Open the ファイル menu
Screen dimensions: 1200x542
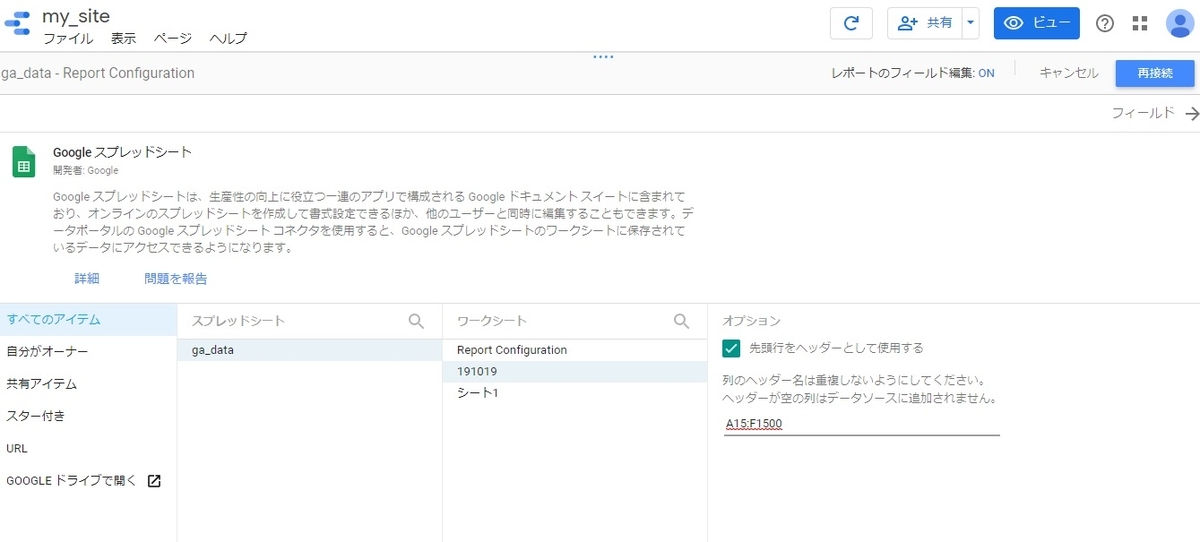pyautogui.click(x=68, y=38)
